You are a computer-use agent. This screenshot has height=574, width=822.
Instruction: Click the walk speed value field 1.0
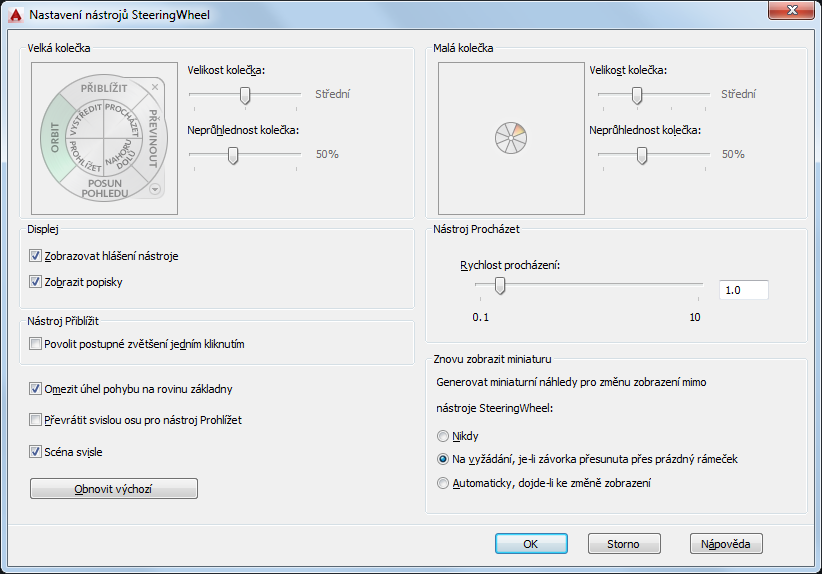coord(744,290)
